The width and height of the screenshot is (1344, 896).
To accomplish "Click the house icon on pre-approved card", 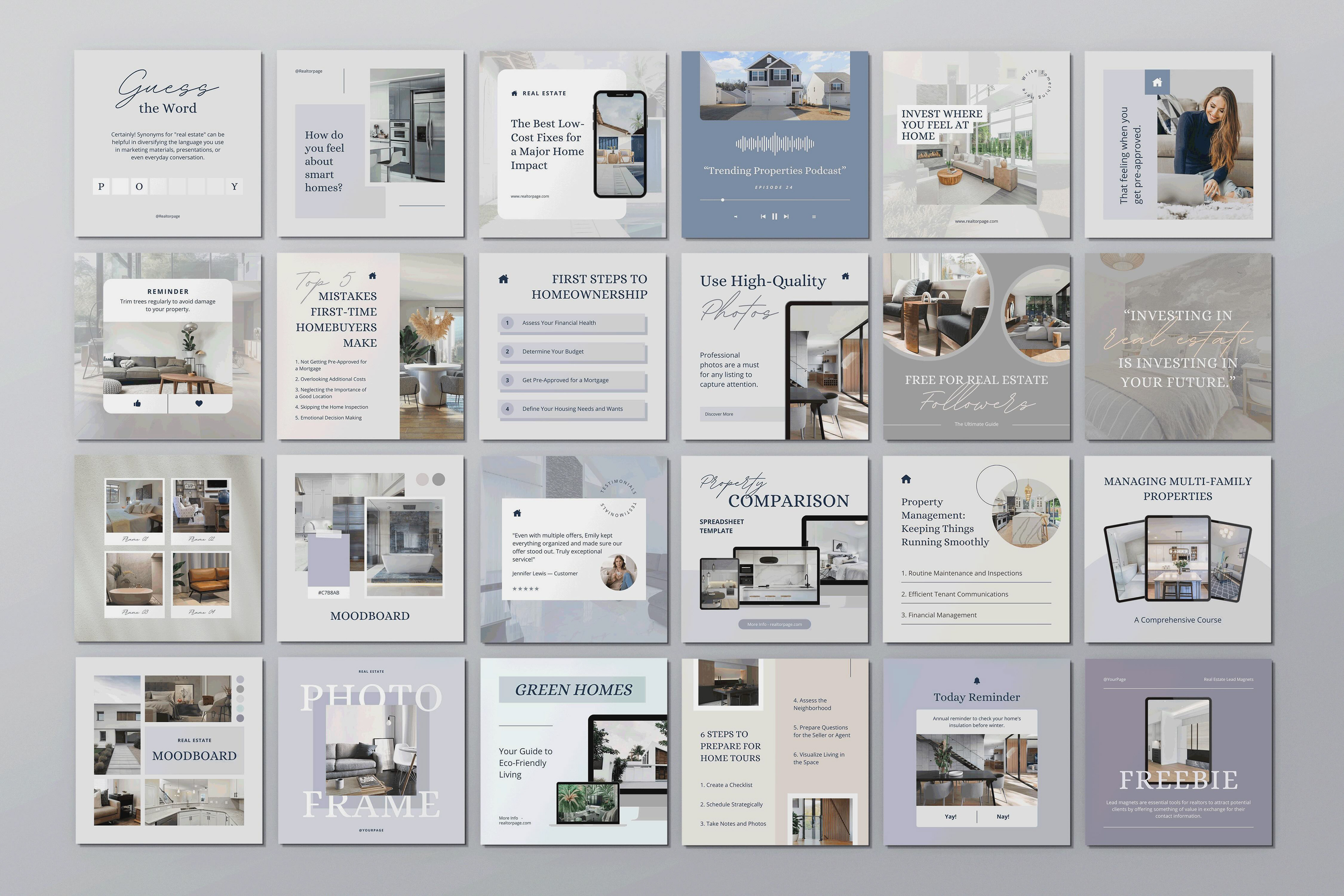I will [1157, 82].
